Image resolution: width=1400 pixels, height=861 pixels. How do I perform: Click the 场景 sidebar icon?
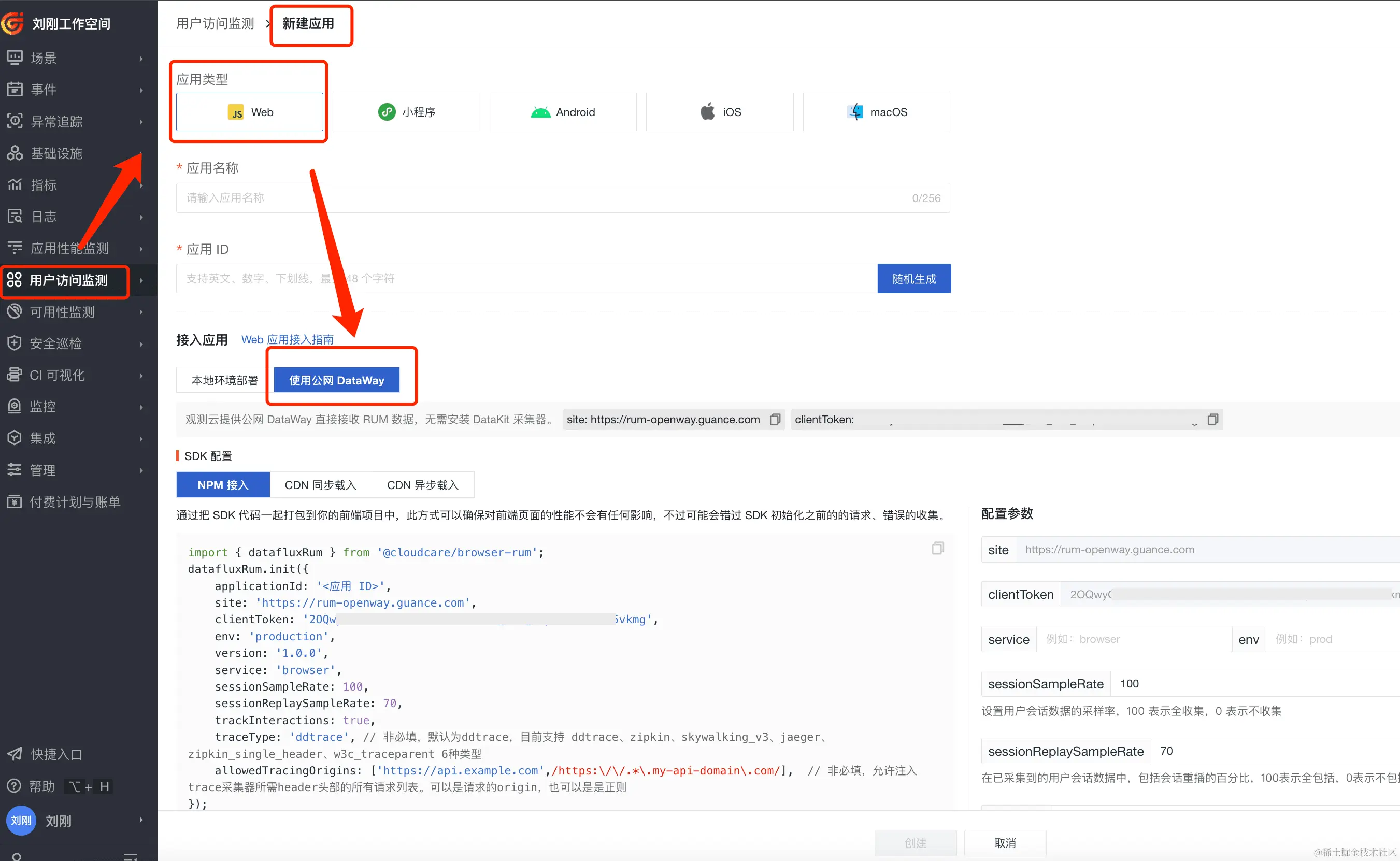click(x=15, y=58)
